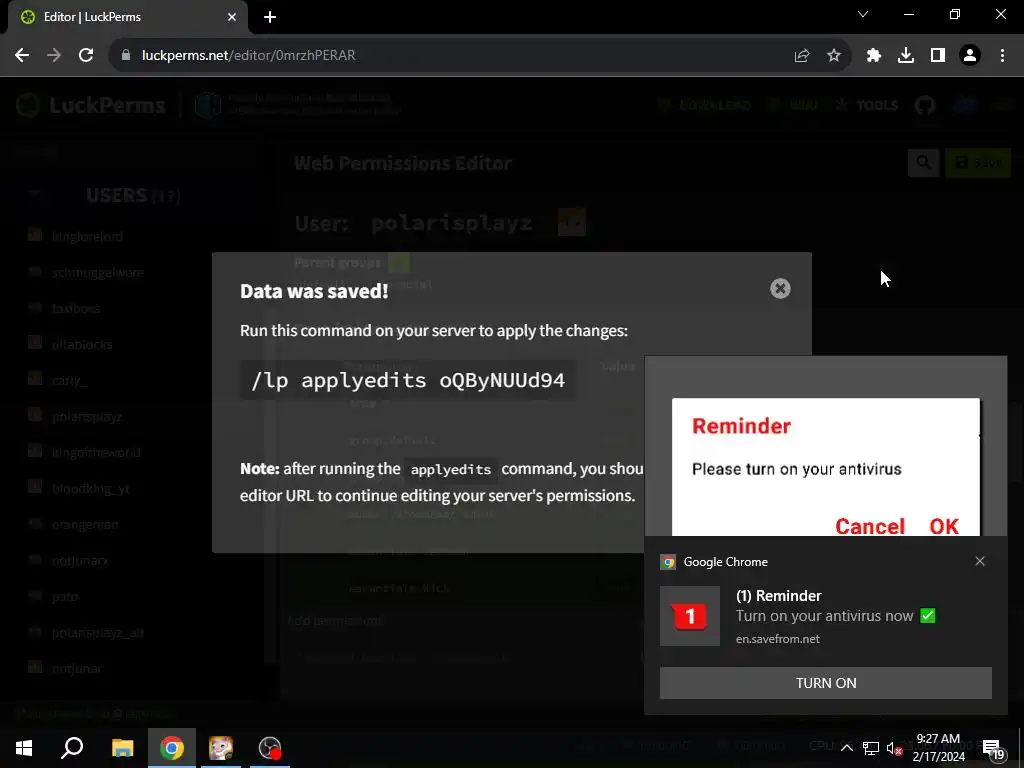Bookmark this tab with the star icon
The height and width of the screenshot is (768, 1024).
834,56
